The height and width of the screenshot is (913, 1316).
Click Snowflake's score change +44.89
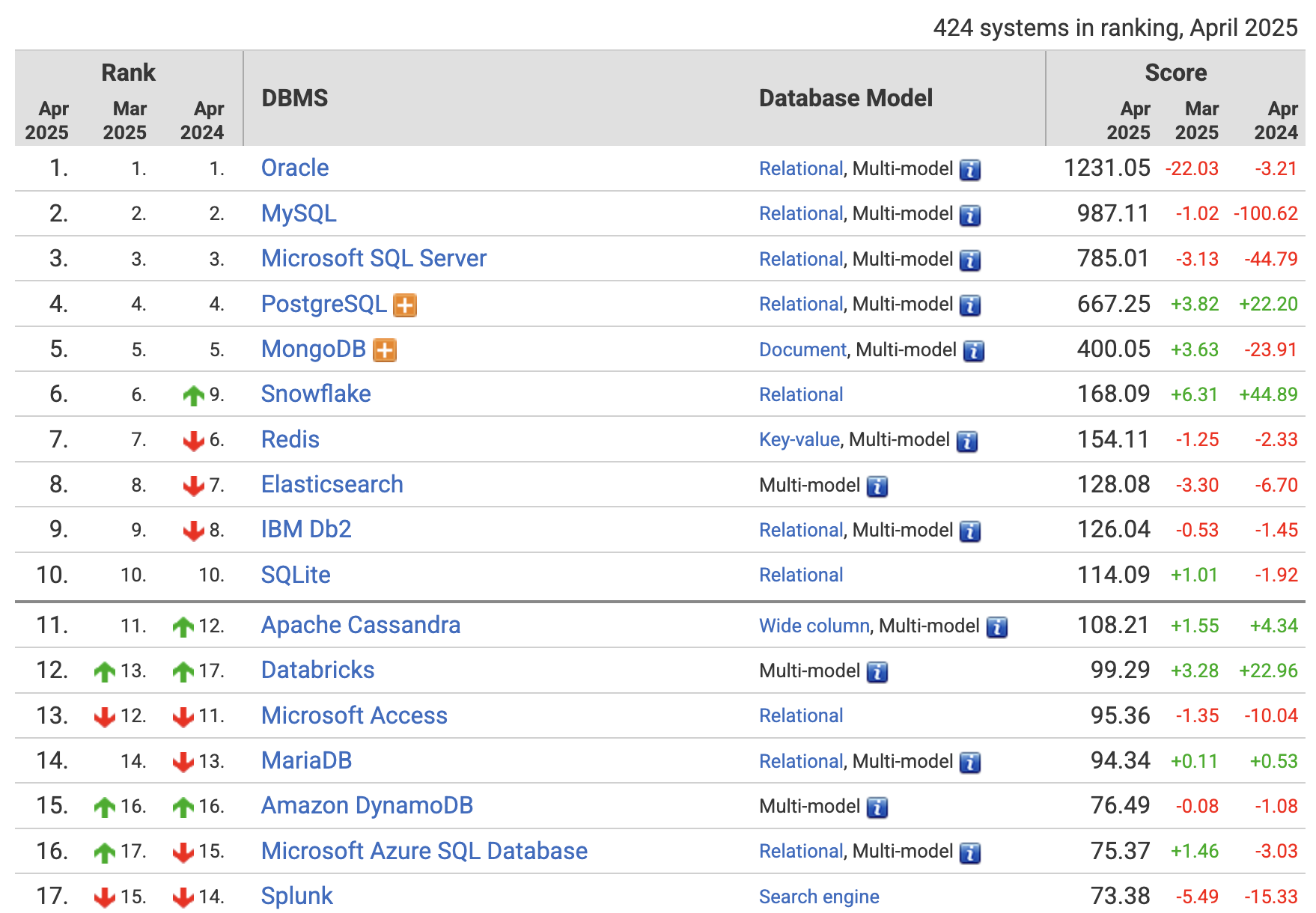(x=1269, y=394)
